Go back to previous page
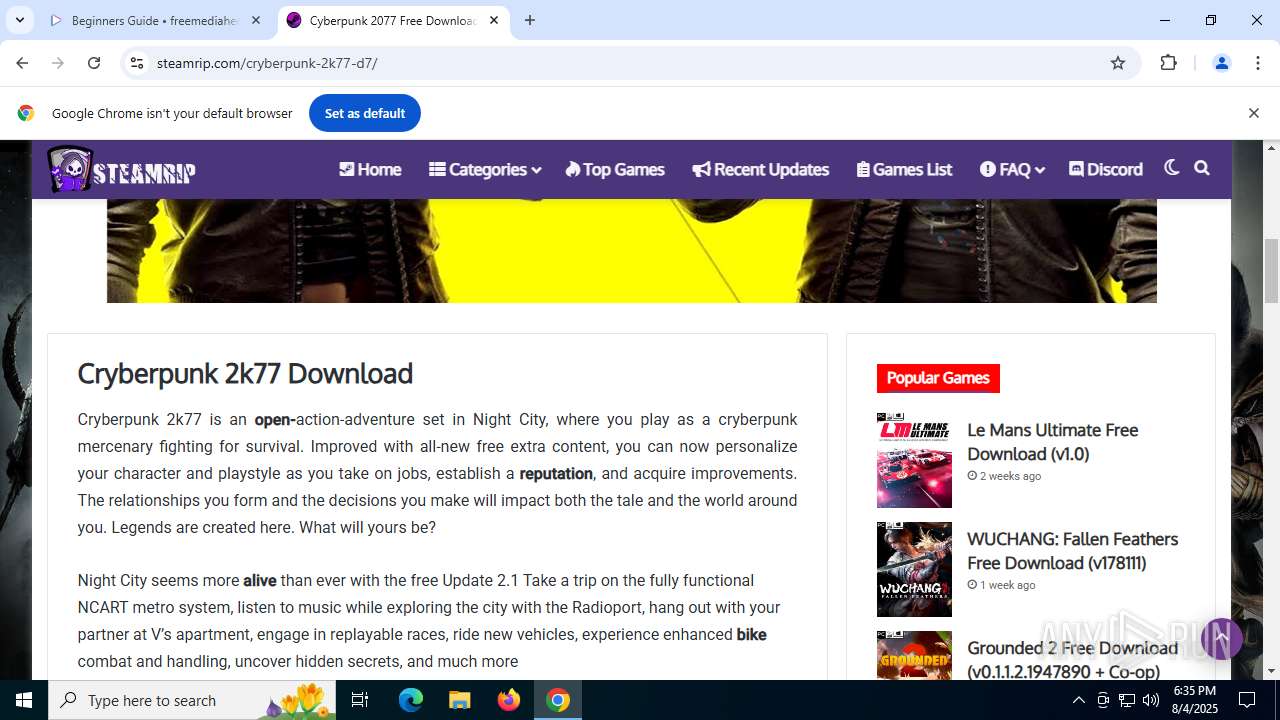The height and width of the screenshot is (720, 1280). pos(22,63)
